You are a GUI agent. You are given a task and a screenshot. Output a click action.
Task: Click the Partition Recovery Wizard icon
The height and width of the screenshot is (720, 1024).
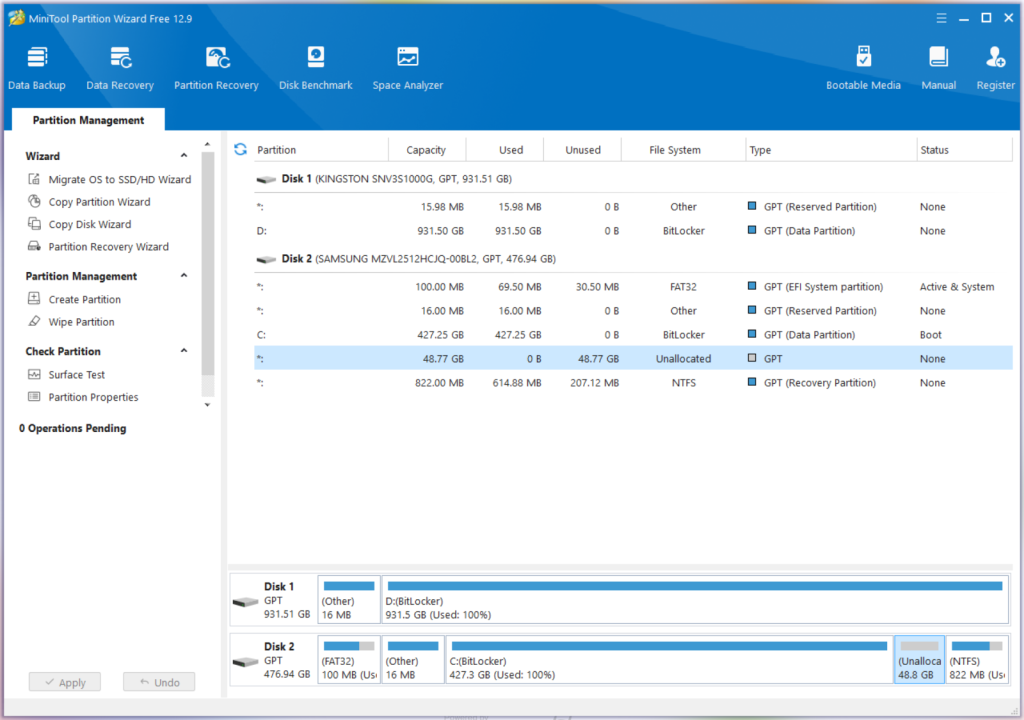click(x=34, y=246)
